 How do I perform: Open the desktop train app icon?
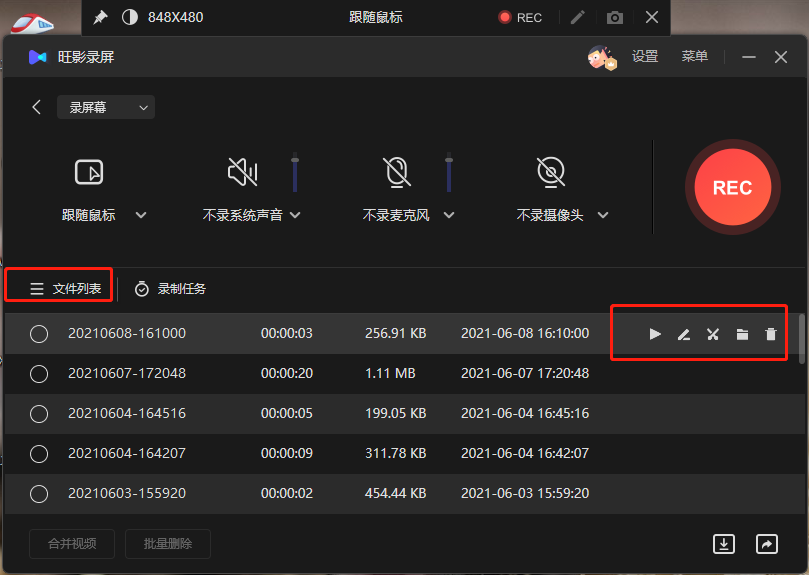32,24
